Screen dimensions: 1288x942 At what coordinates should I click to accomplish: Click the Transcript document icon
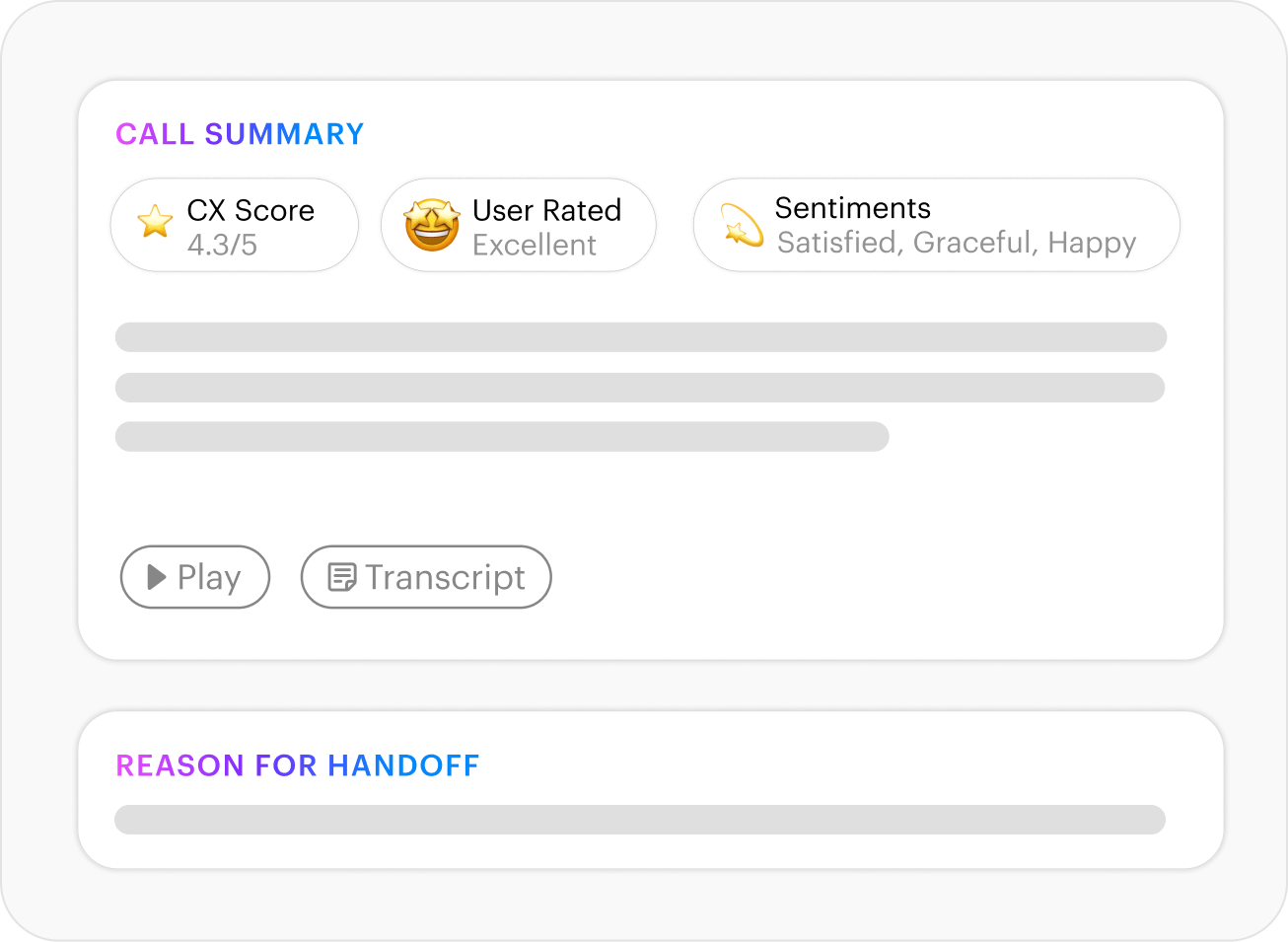[x=341, y=577]
